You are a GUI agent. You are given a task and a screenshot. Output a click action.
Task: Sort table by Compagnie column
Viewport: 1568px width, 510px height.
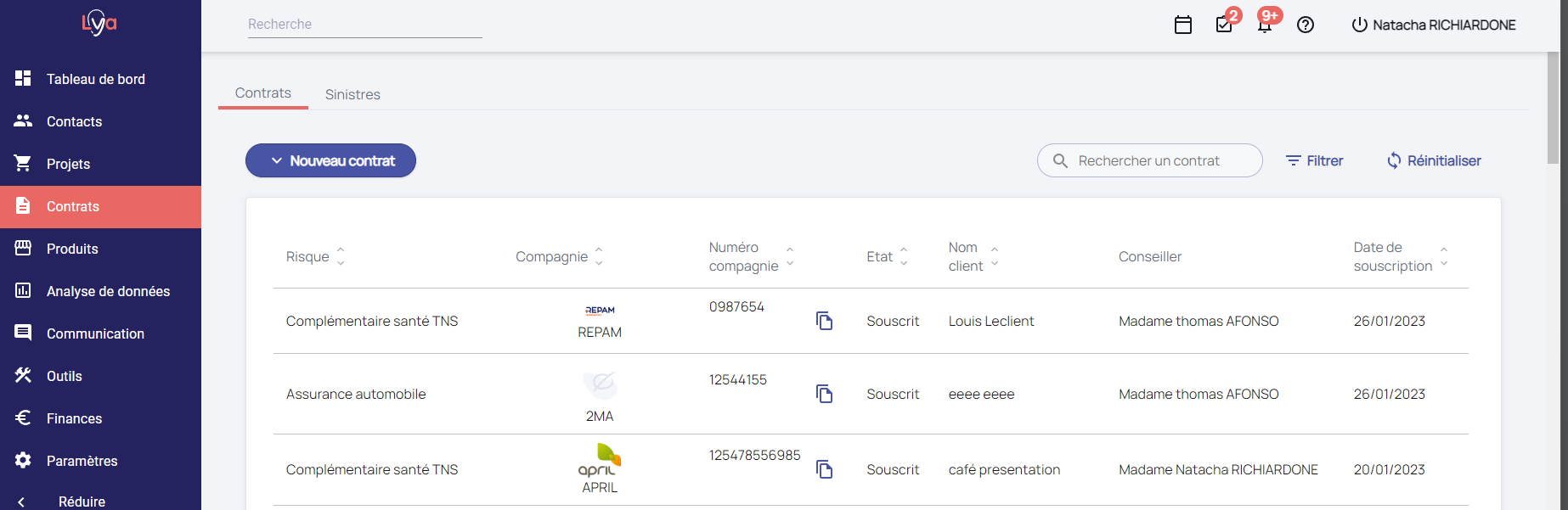599,256
